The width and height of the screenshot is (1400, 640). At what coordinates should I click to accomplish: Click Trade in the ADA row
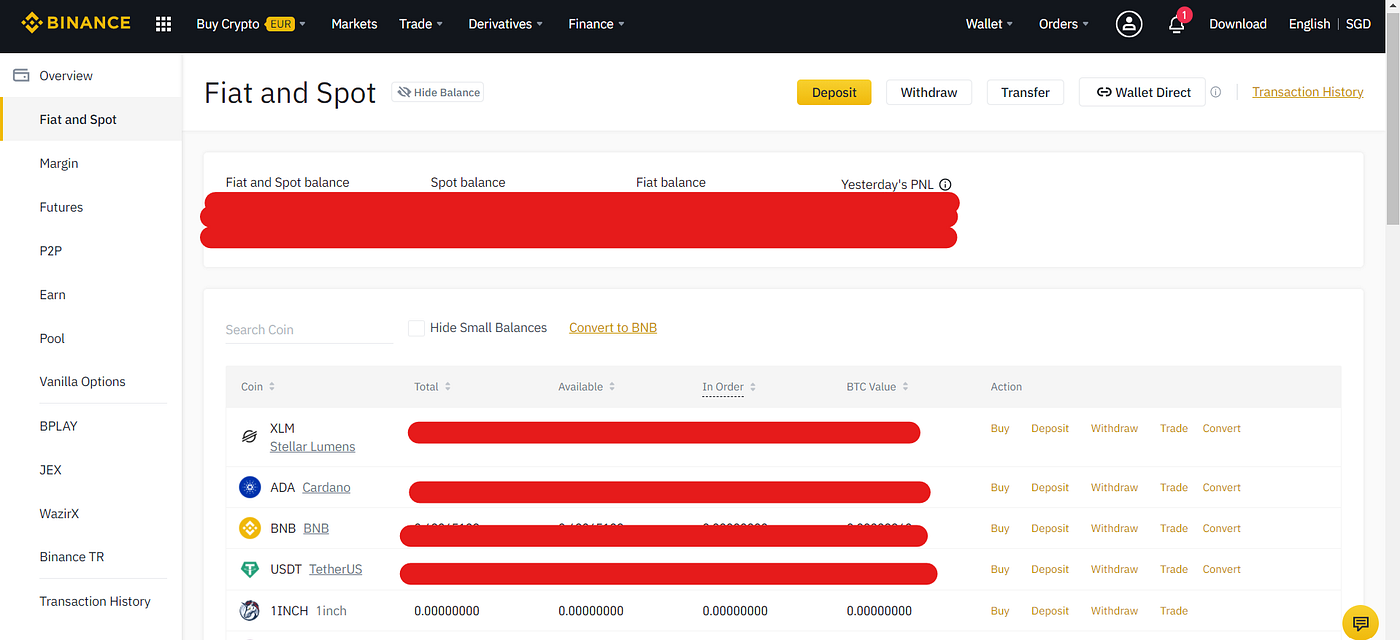point(1174,488)
